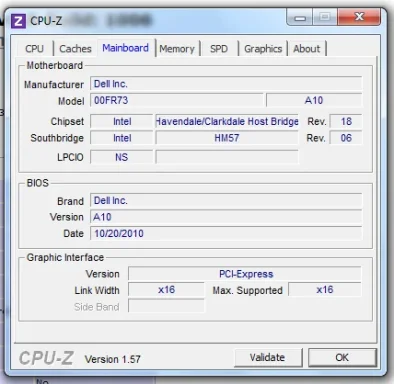Click the LPCIO label

pyautogui.click(x=70, y=157)
